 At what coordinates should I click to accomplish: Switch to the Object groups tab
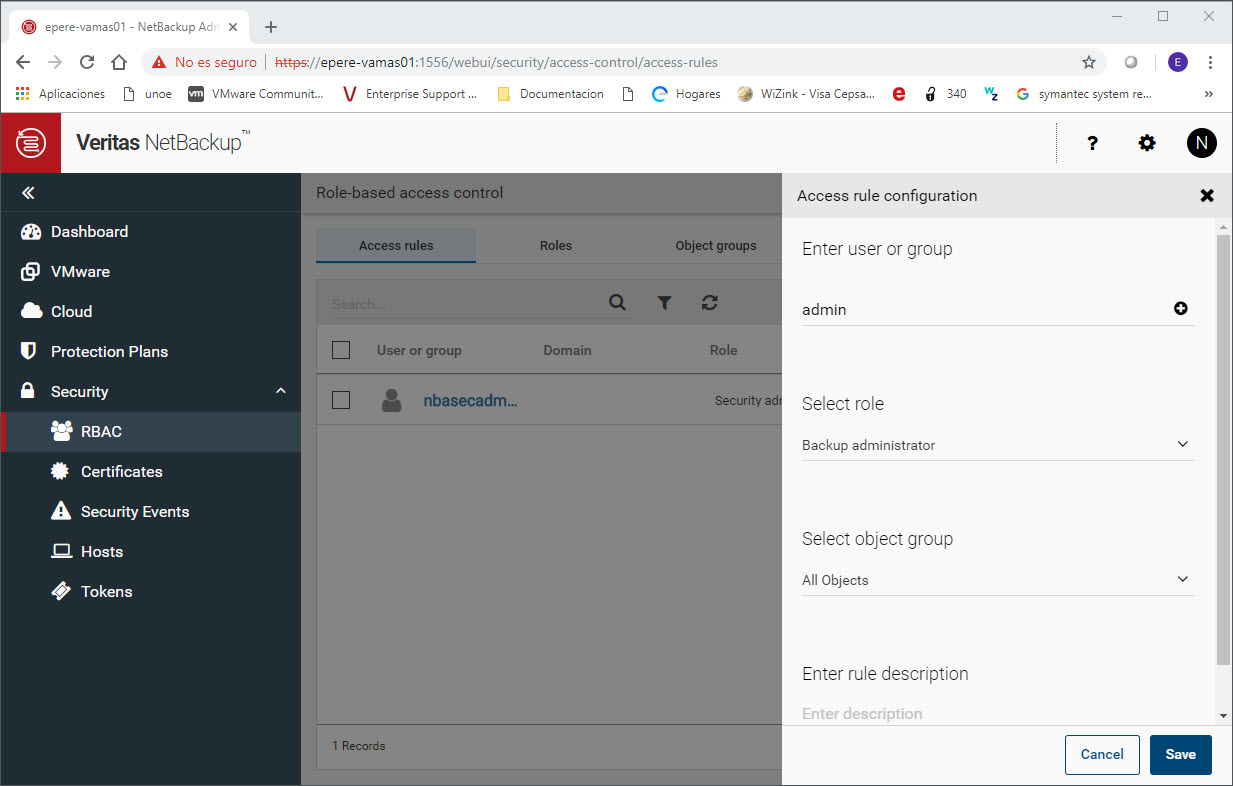pyautogui.click(x=716, y=246)
